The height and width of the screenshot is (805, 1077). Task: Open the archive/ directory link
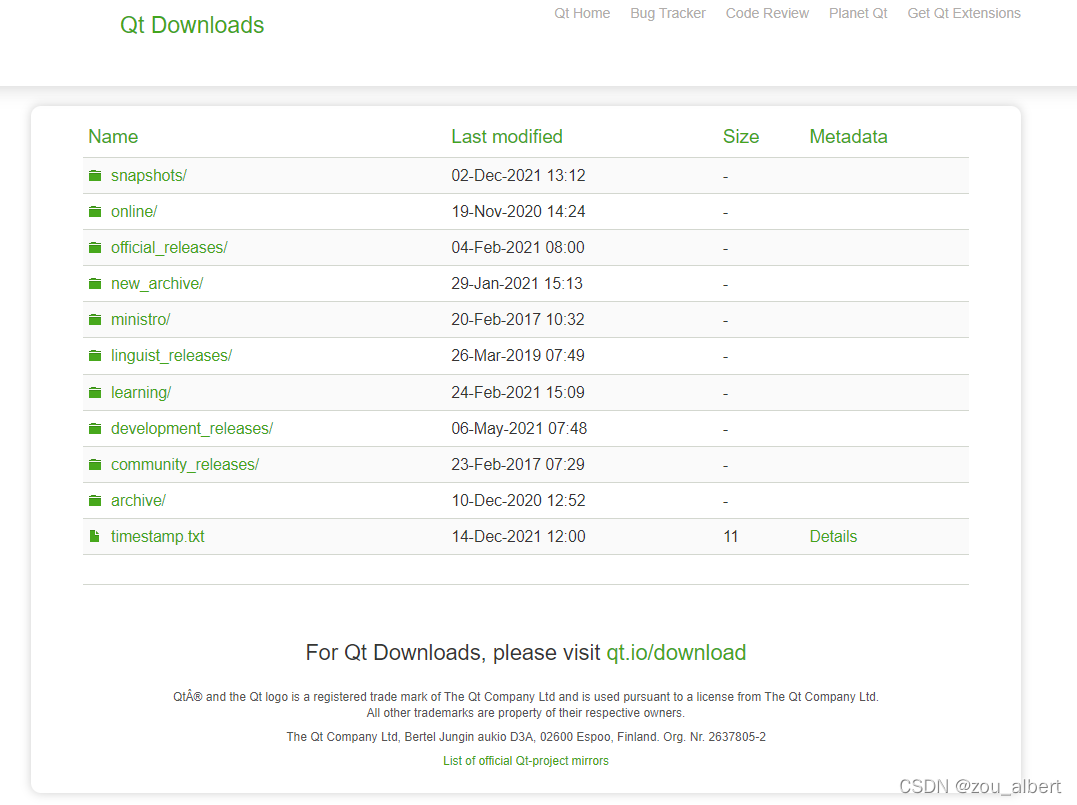[x=138, y=501]
